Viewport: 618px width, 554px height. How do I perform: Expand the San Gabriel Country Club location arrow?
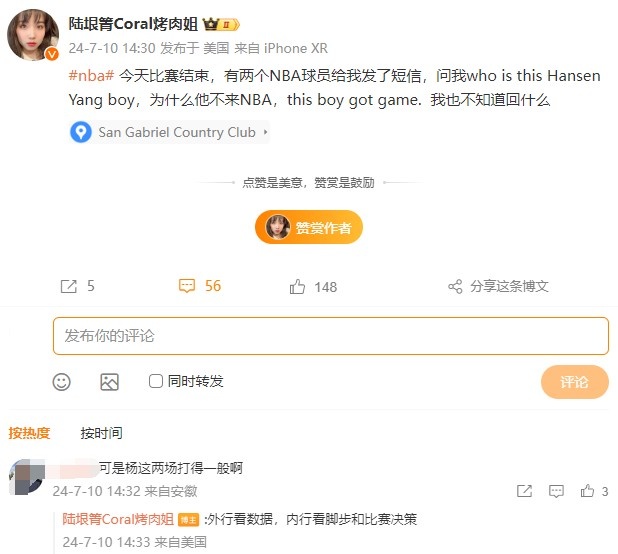click(x=266, y=132)
